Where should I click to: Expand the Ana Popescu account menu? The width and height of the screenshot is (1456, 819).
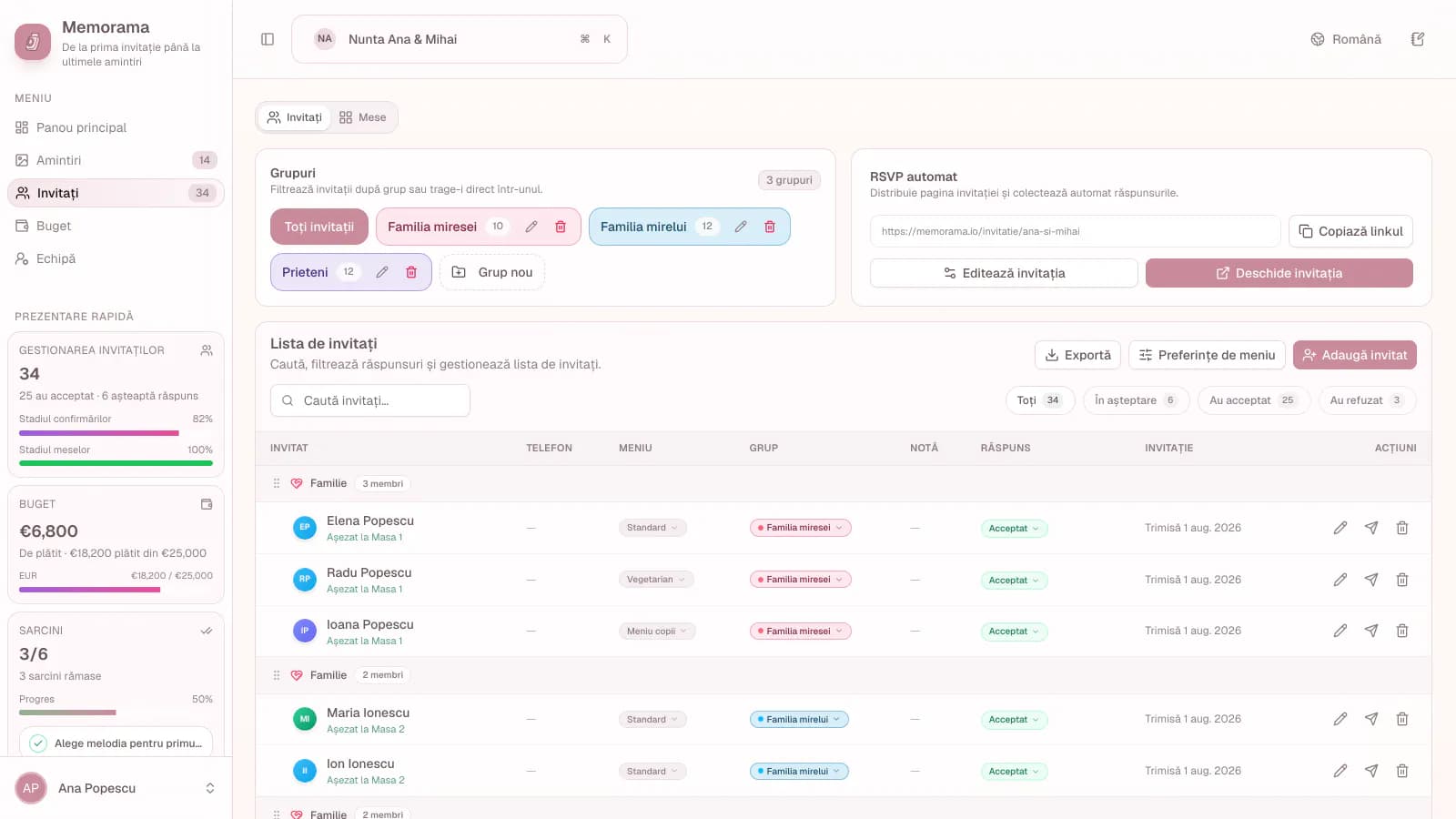click(116, 788)
